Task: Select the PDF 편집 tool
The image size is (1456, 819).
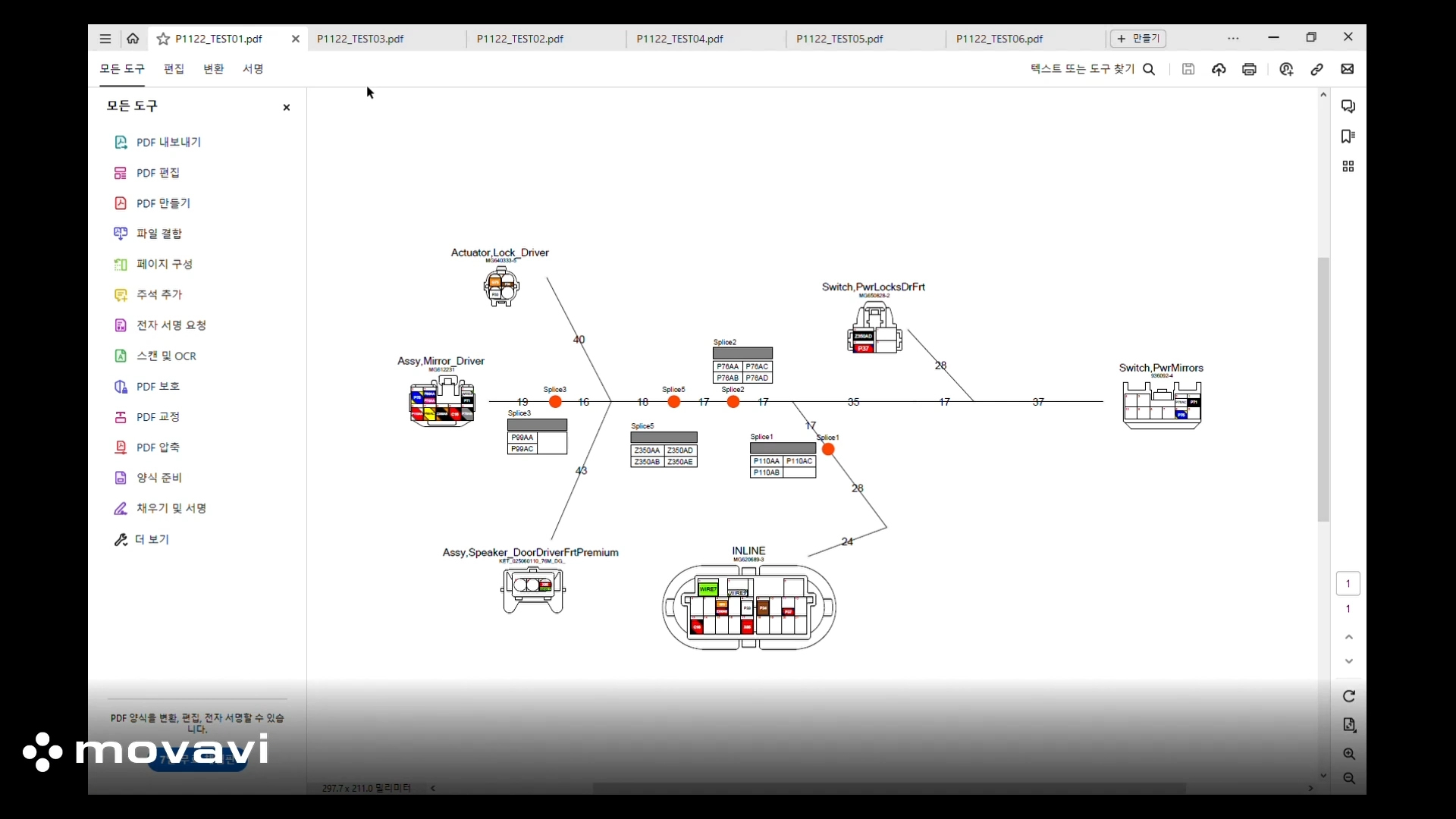Action: coord(158,173)
